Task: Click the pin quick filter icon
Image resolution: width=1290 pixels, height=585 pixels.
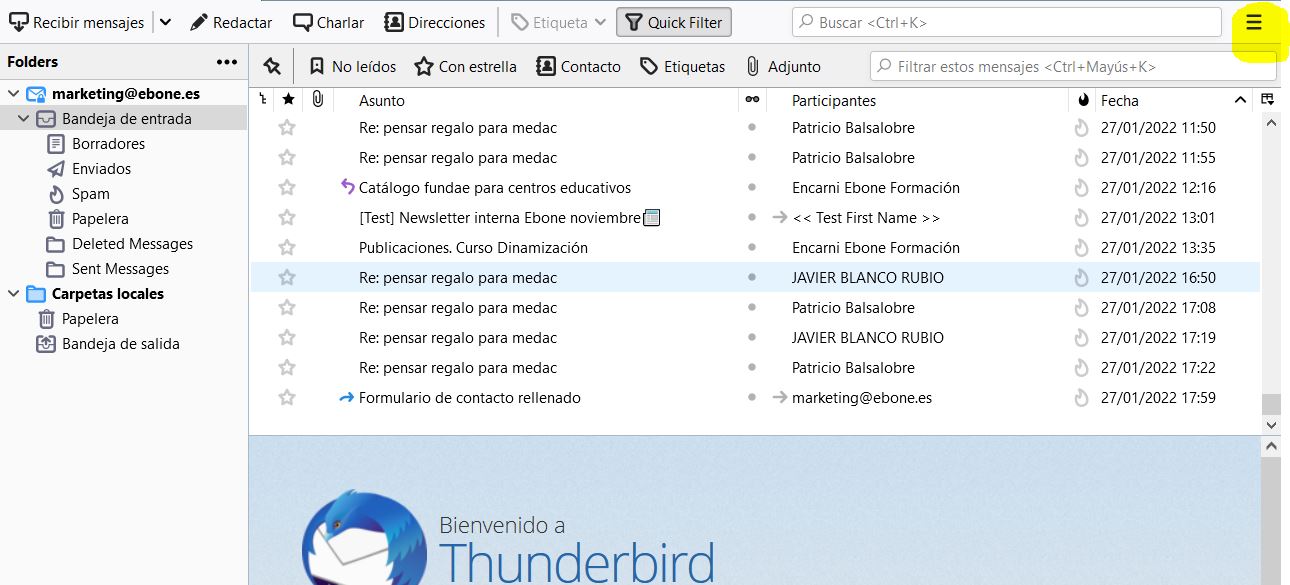Action: (271, 66)
